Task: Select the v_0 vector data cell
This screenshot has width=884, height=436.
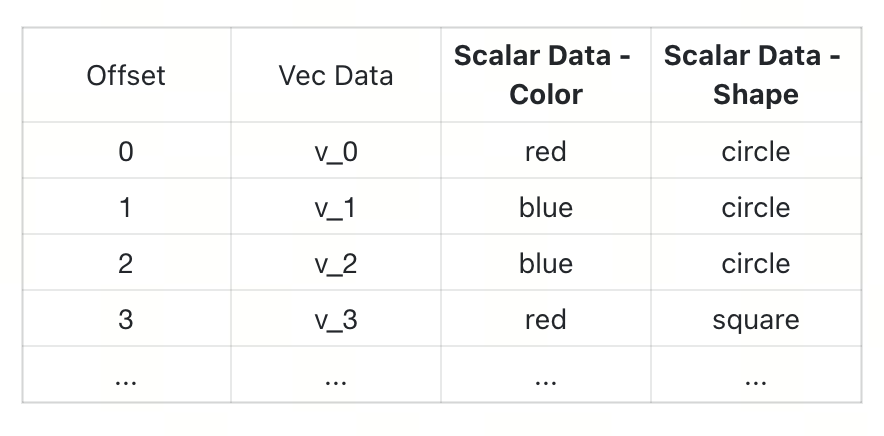Action: (x=335, y=151)
